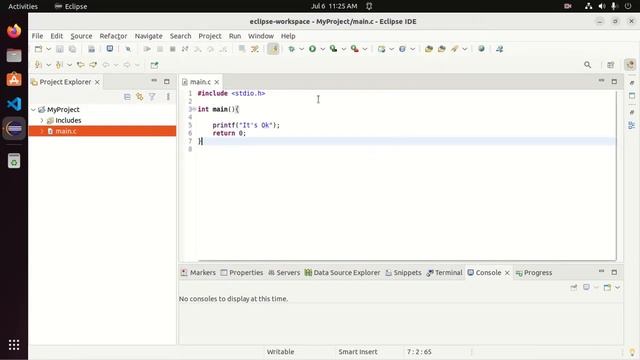Screen dimensions: 640x360
Task: Click the green Run button in toolbar
Action: (x=312, y=49)
